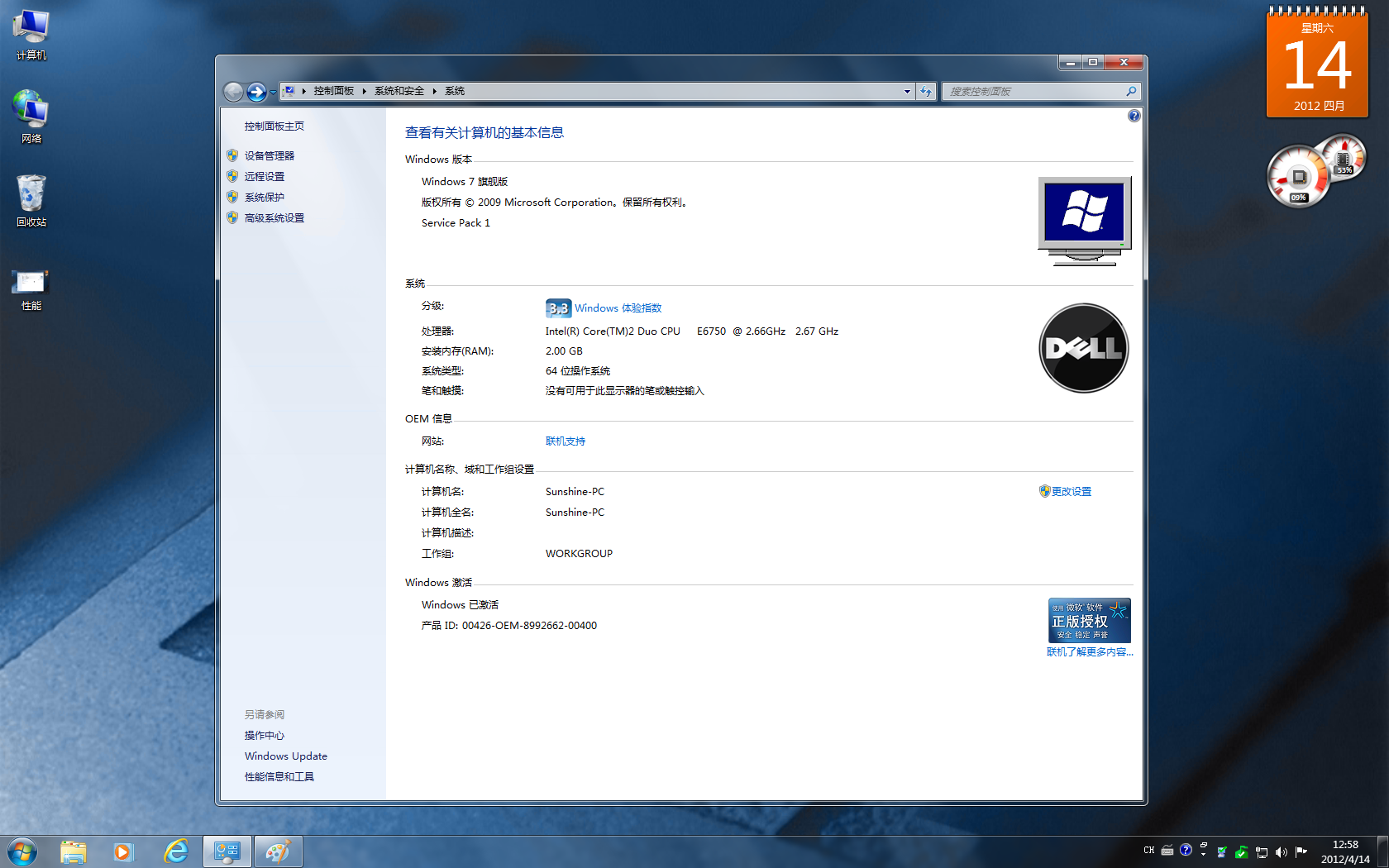Select 系统和安全 in the breadcrumb
This screenshot has height=868, width=1389.
tap(399, 91)
